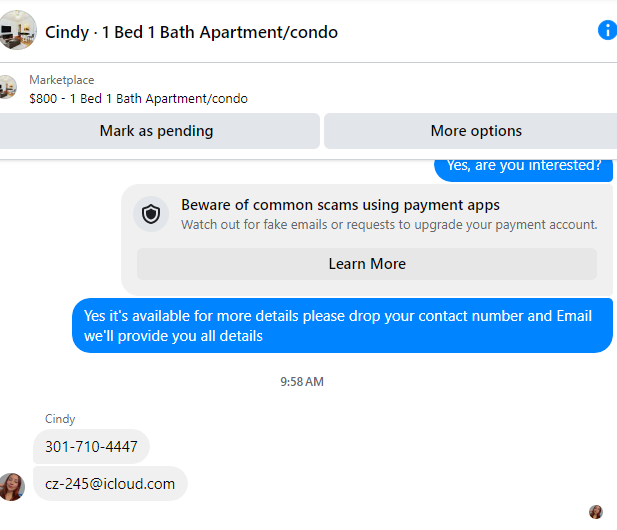Open the $800 apartment listing link
Screen dimensions: 617x530
pyautogui.click(x=138, y=99)
